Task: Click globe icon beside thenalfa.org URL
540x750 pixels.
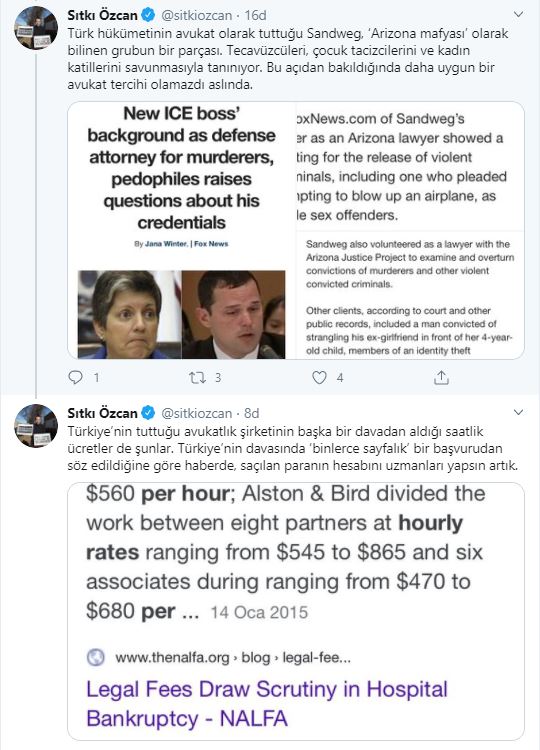Action: (96, 658)
